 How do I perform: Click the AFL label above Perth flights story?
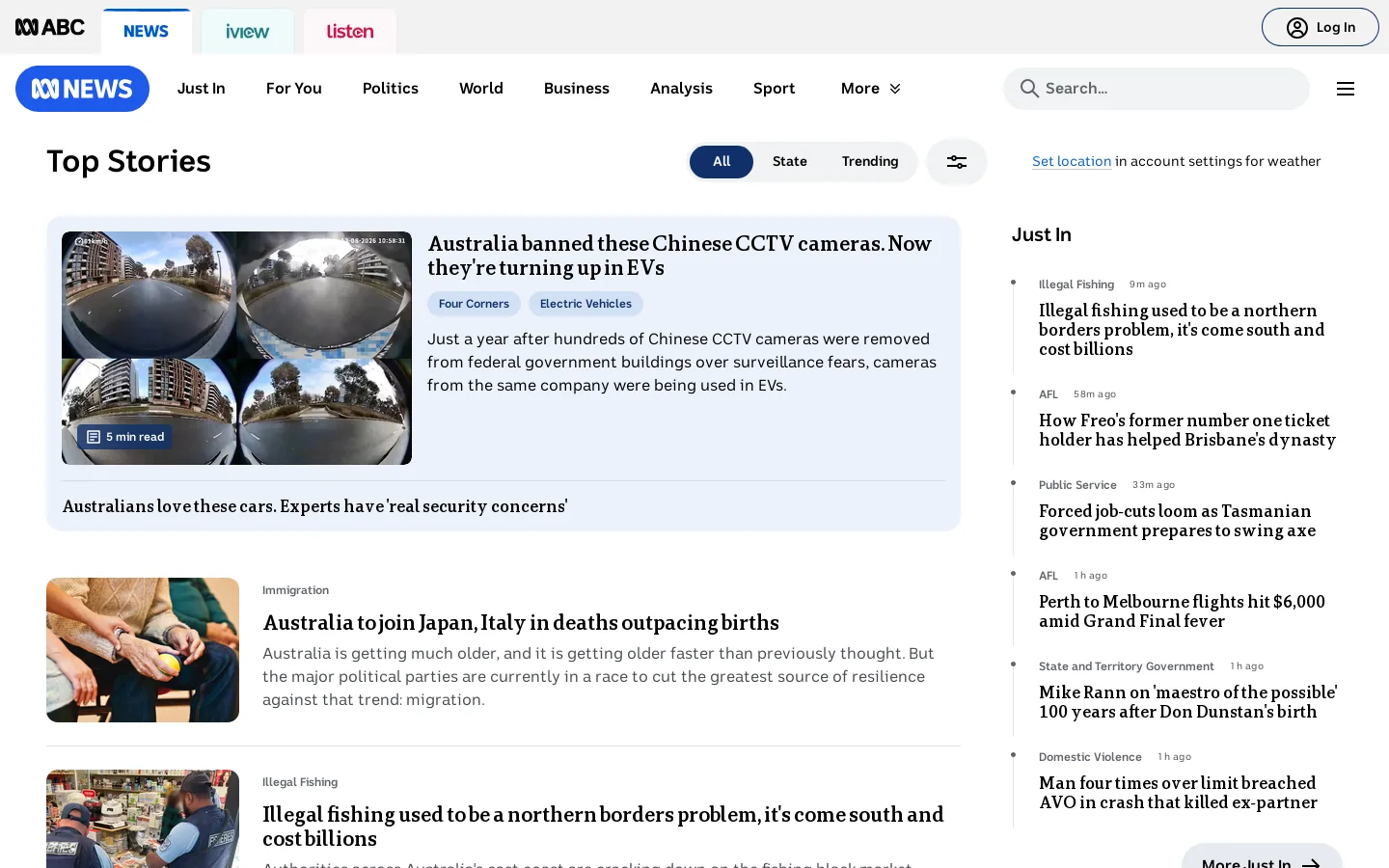click(1049, 576)
